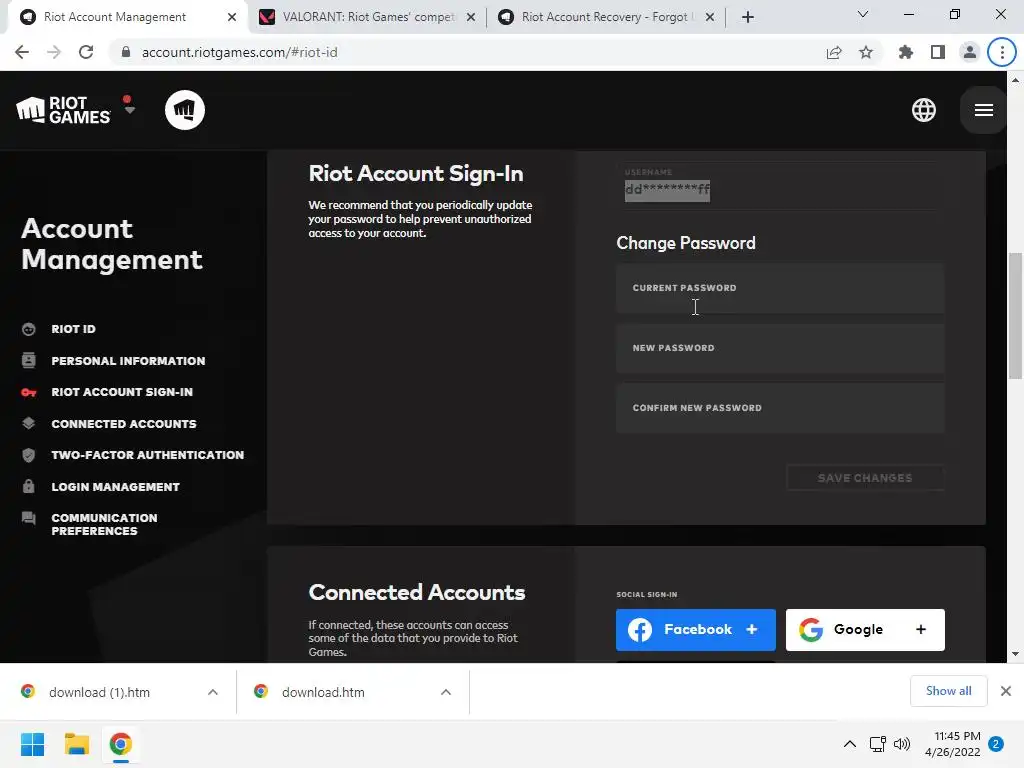Switch to the VALORANT browser tab
Viewport: 1024px width, 768px height.
[368, 17]
